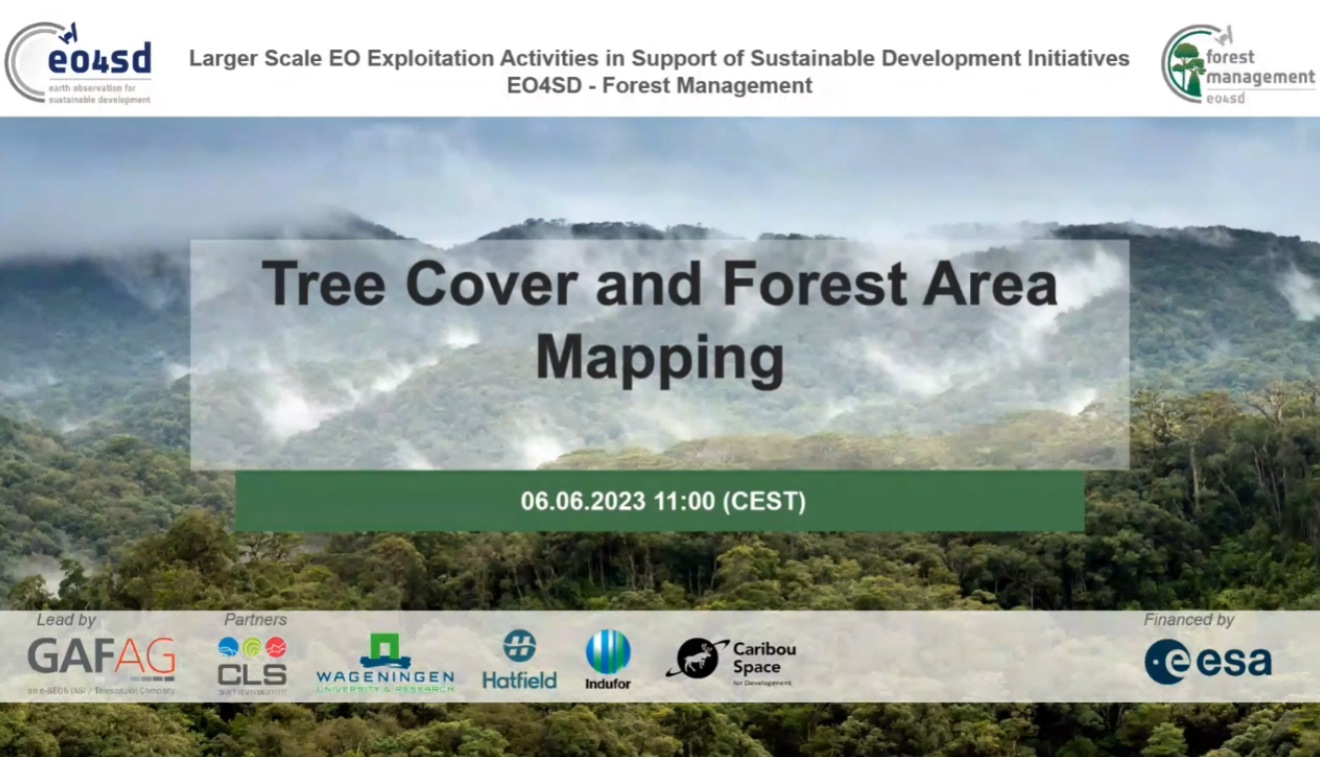
Task: Click the "Lead by" label
Action: 66,620
